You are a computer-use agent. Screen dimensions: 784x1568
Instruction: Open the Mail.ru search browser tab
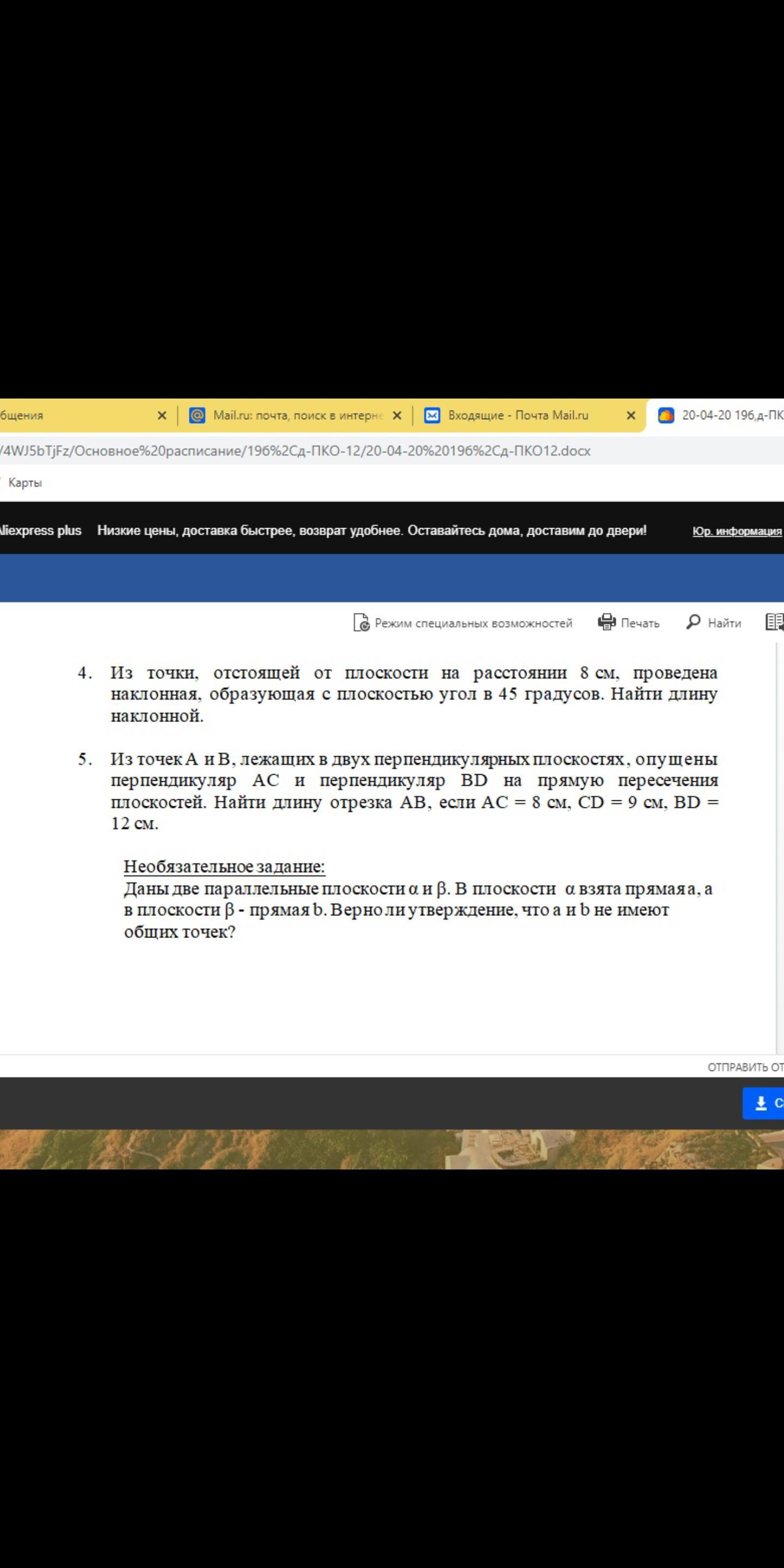(x=295, y=416)
